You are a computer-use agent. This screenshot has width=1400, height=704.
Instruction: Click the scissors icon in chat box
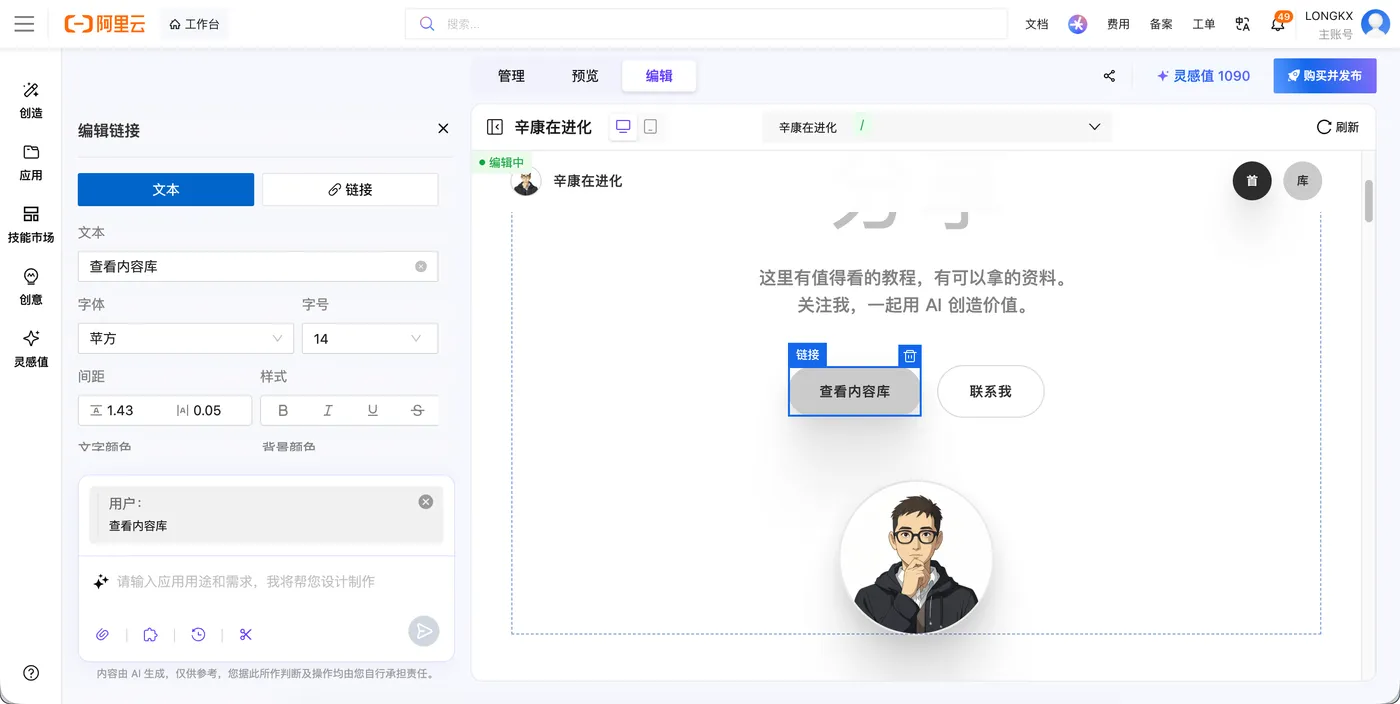coord(246,634)
